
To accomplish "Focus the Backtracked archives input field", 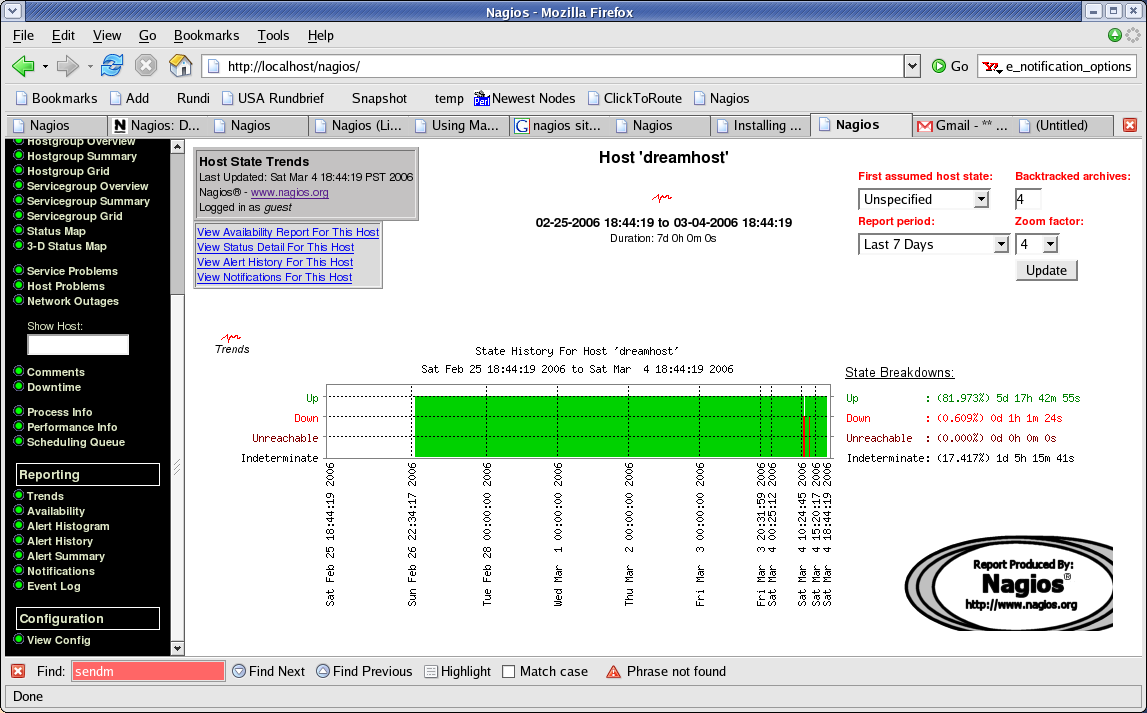I will (1028, 199).
